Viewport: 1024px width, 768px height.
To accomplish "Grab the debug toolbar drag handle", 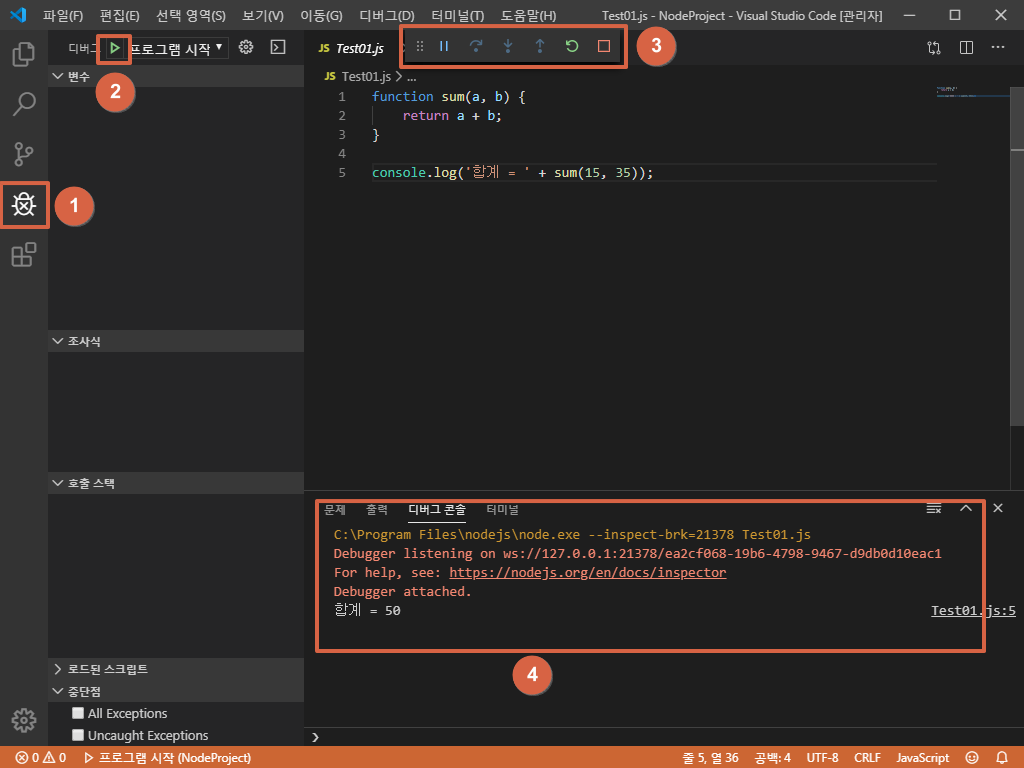I will pyautogui.click(x=420, y=46).
